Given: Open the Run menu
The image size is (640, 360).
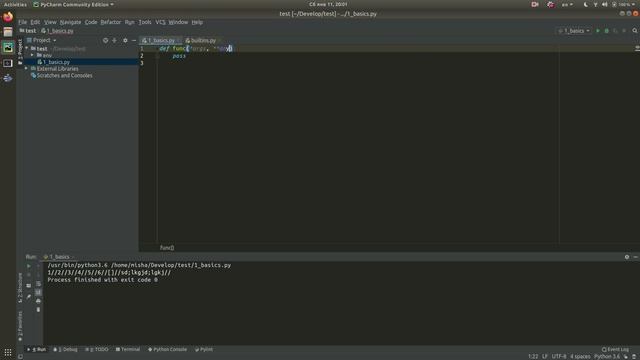Looking at the screenshot, I should click(x=130, y=22).
